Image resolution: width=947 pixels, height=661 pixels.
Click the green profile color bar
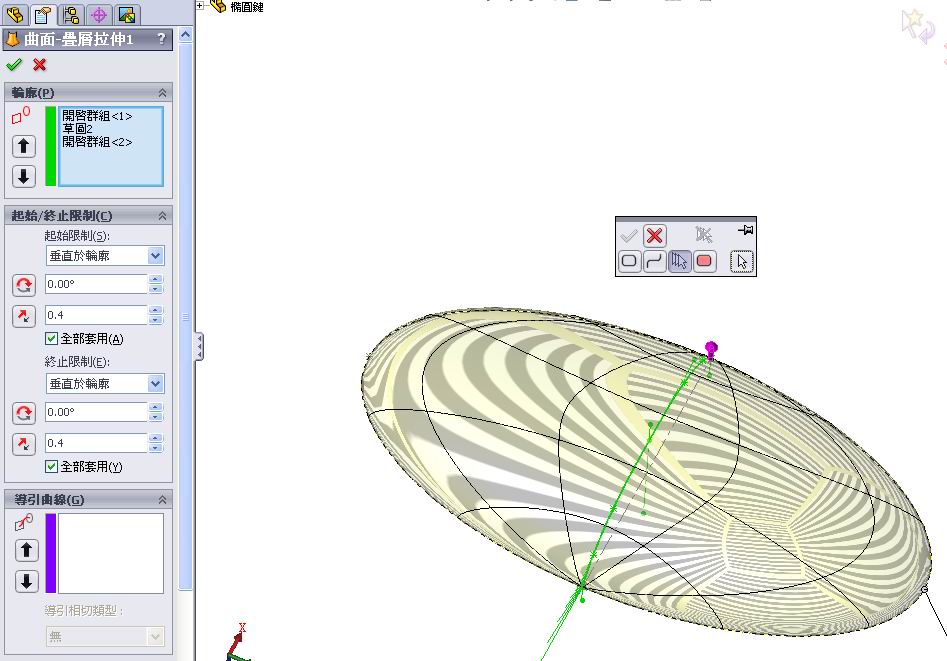click(x=51, y=146)
